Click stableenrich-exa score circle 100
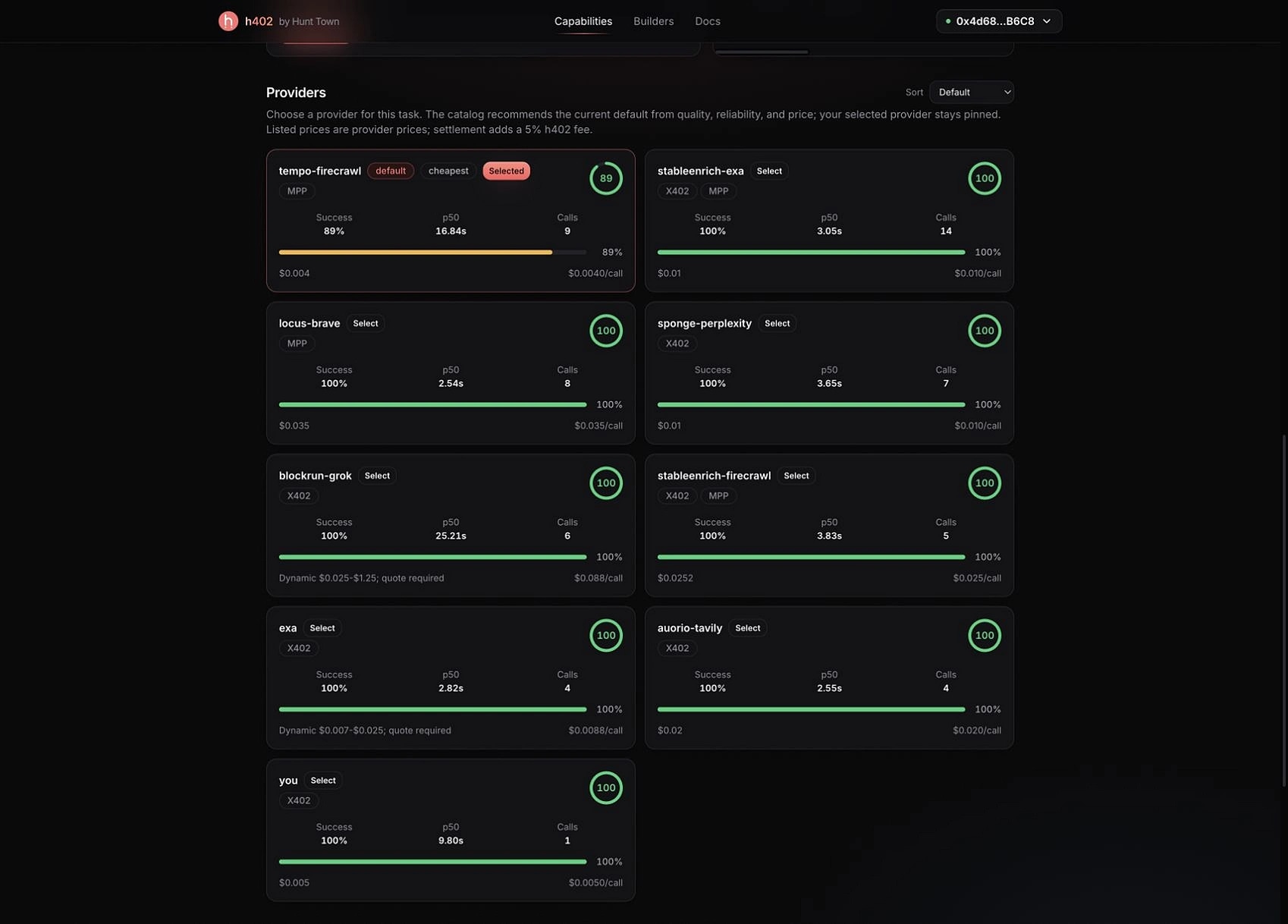This screenshot has width=1288, height=924. 984,178
